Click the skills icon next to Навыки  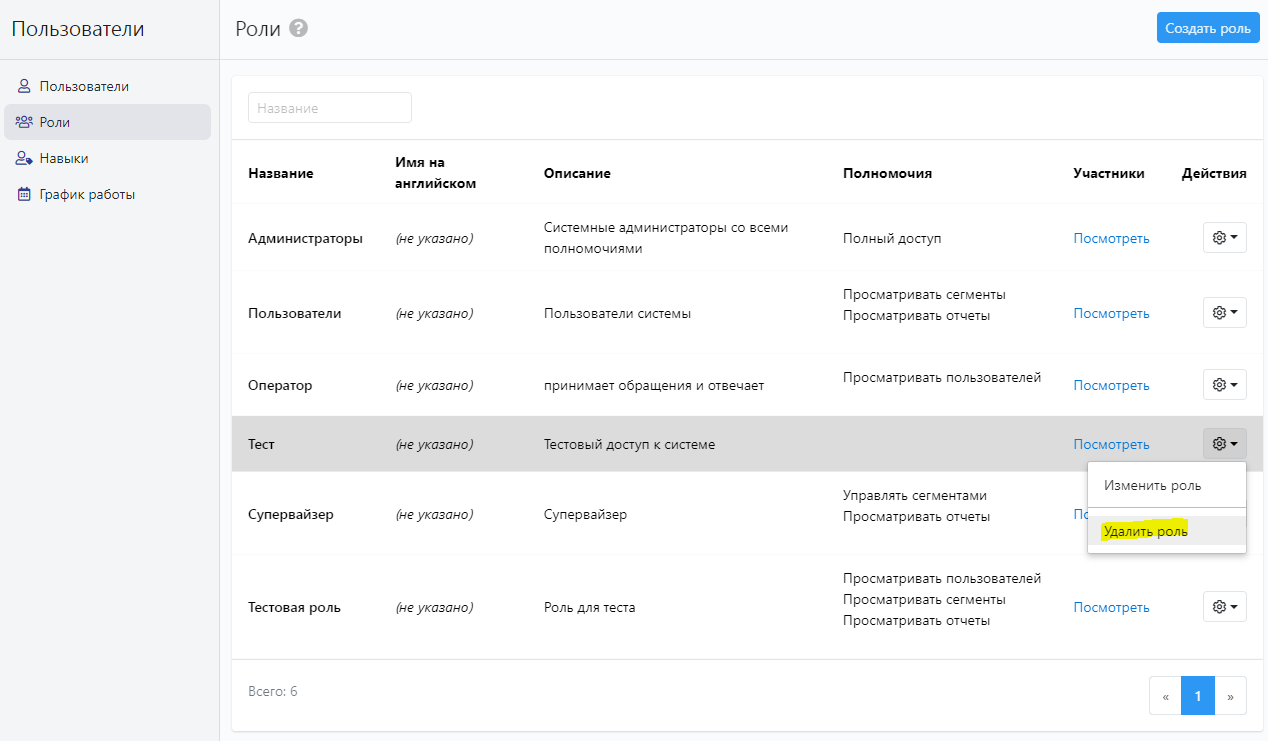(24, 158)
